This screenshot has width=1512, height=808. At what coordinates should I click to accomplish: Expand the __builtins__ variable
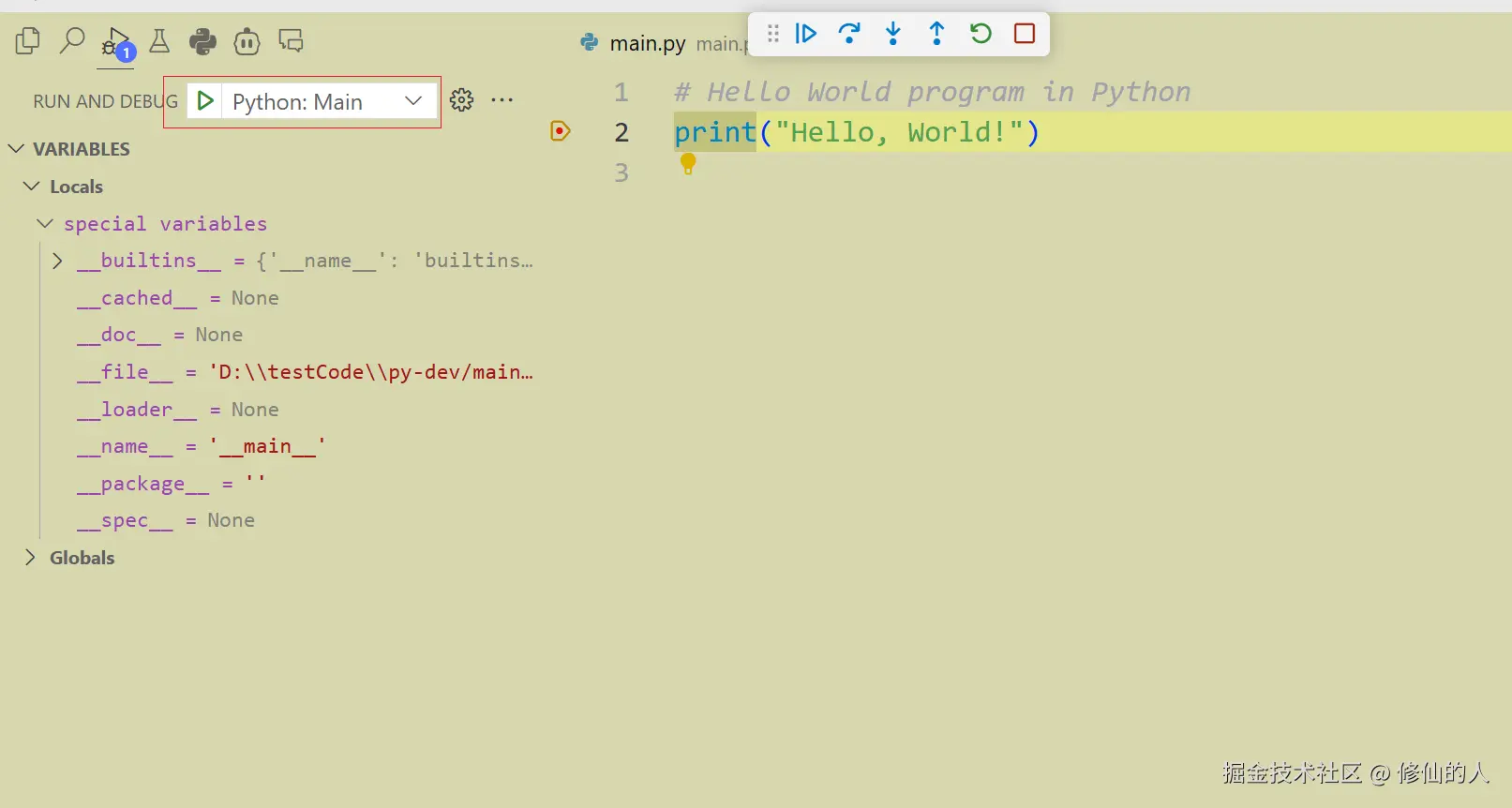57,261
